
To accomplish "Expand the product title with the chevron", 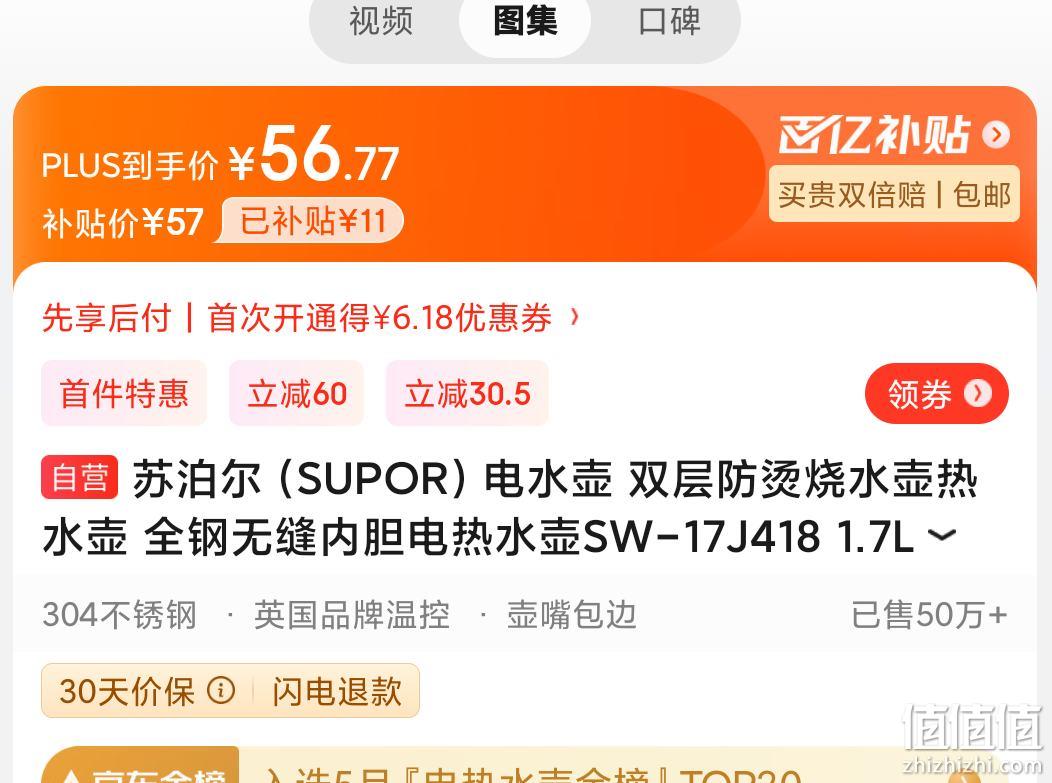I will pos(941,536).
